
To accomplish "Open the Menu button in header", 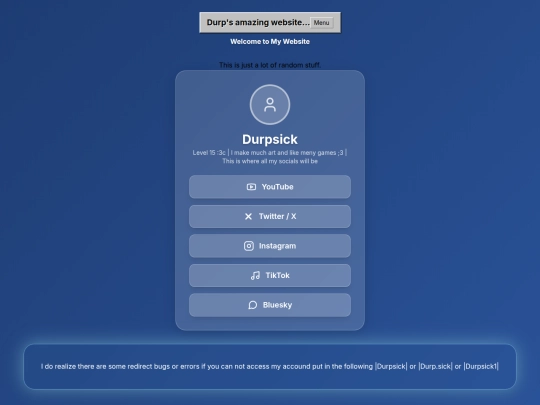I will click(x=321, y=23).
